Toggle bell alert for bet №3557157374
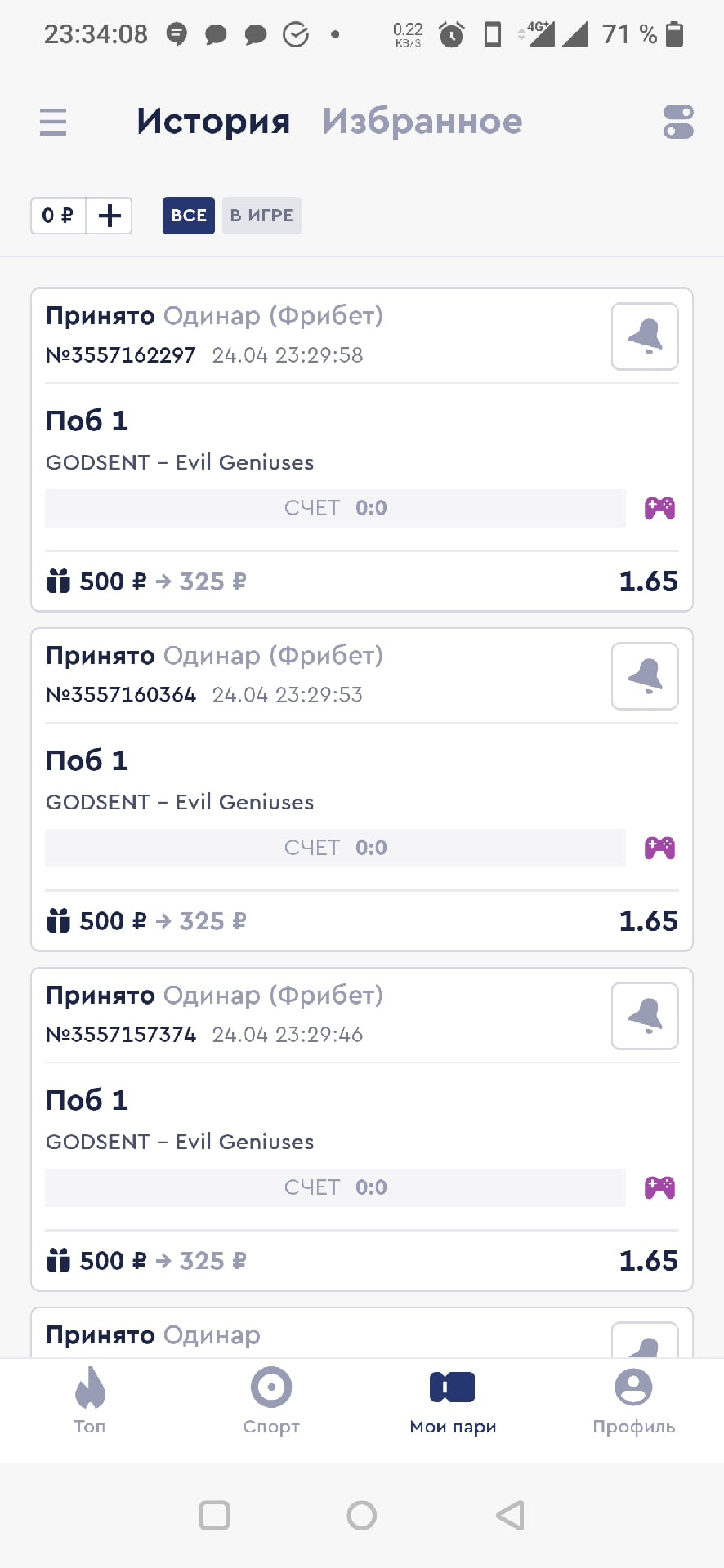This screenshot has width=724, height=1568. pyautogui.click(x=645, y=1016)
